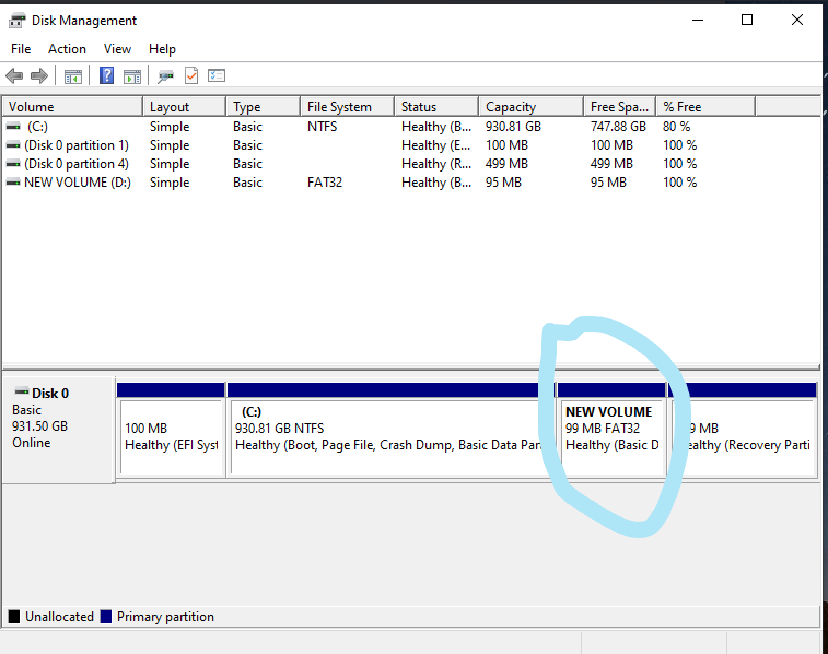Click the Disk Management title bar icon
This screenshot has height=654, width=828.
(17, 21)
